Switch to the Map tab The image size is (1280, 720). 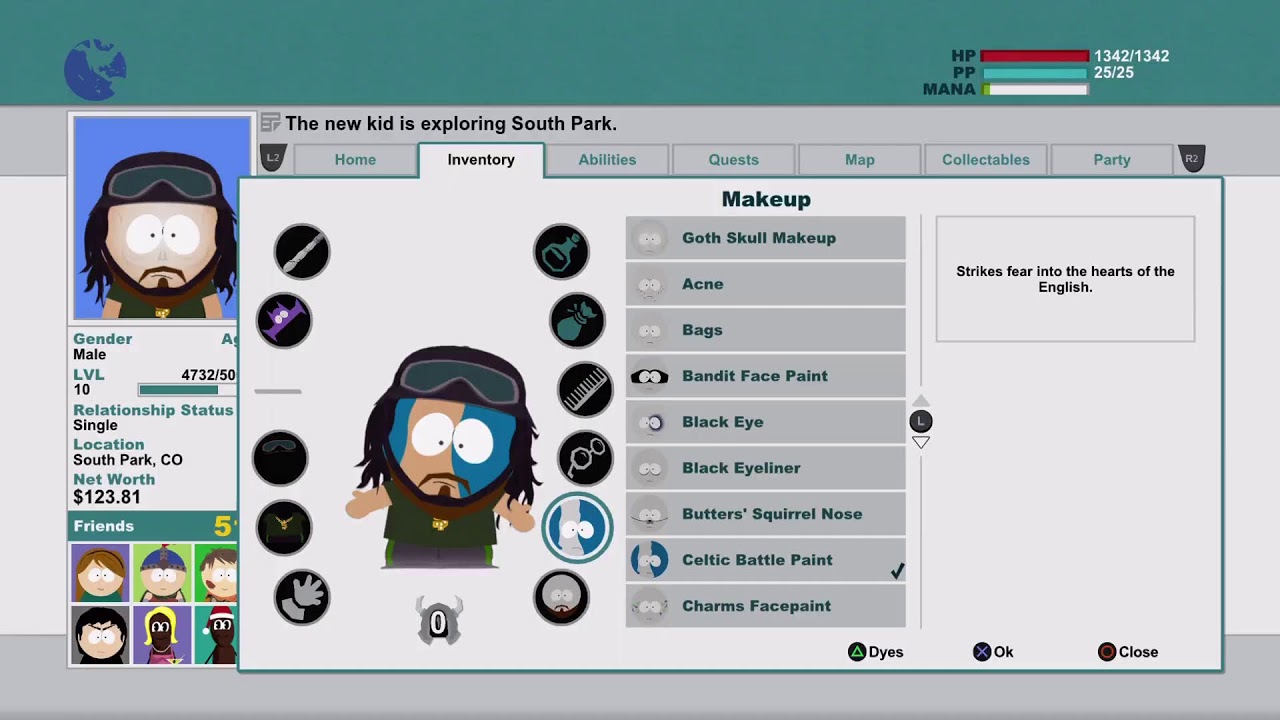point(860,160)
